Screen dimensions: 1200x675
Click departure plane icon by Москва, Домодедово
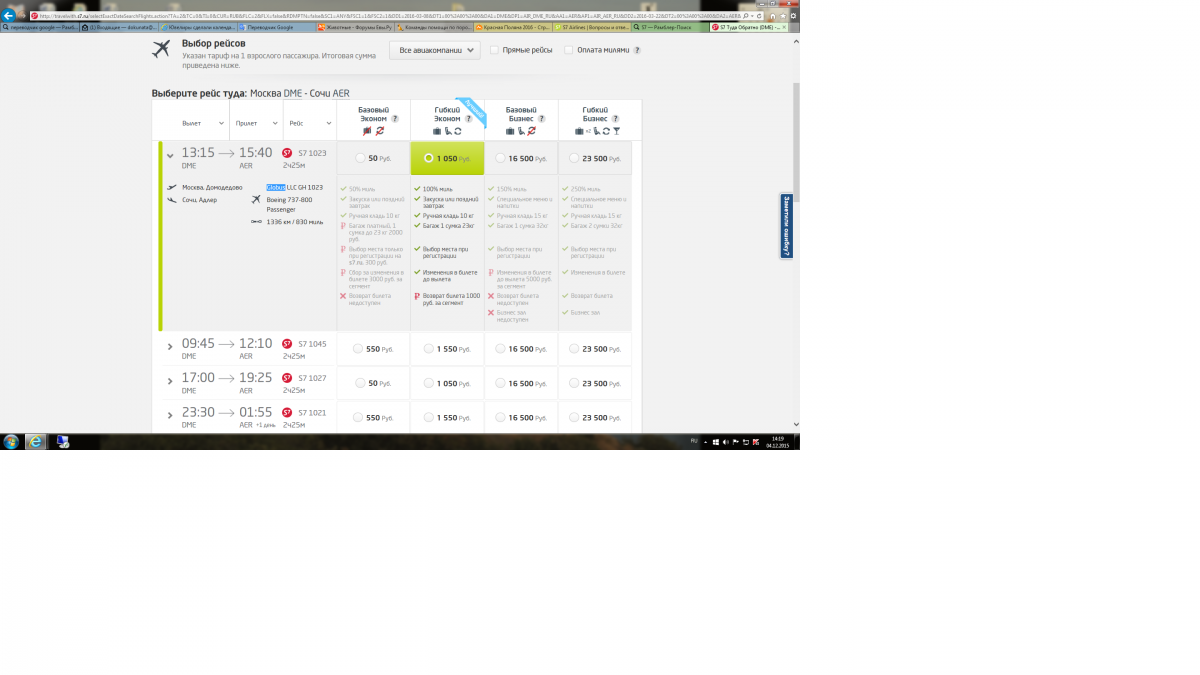[172, 187]
